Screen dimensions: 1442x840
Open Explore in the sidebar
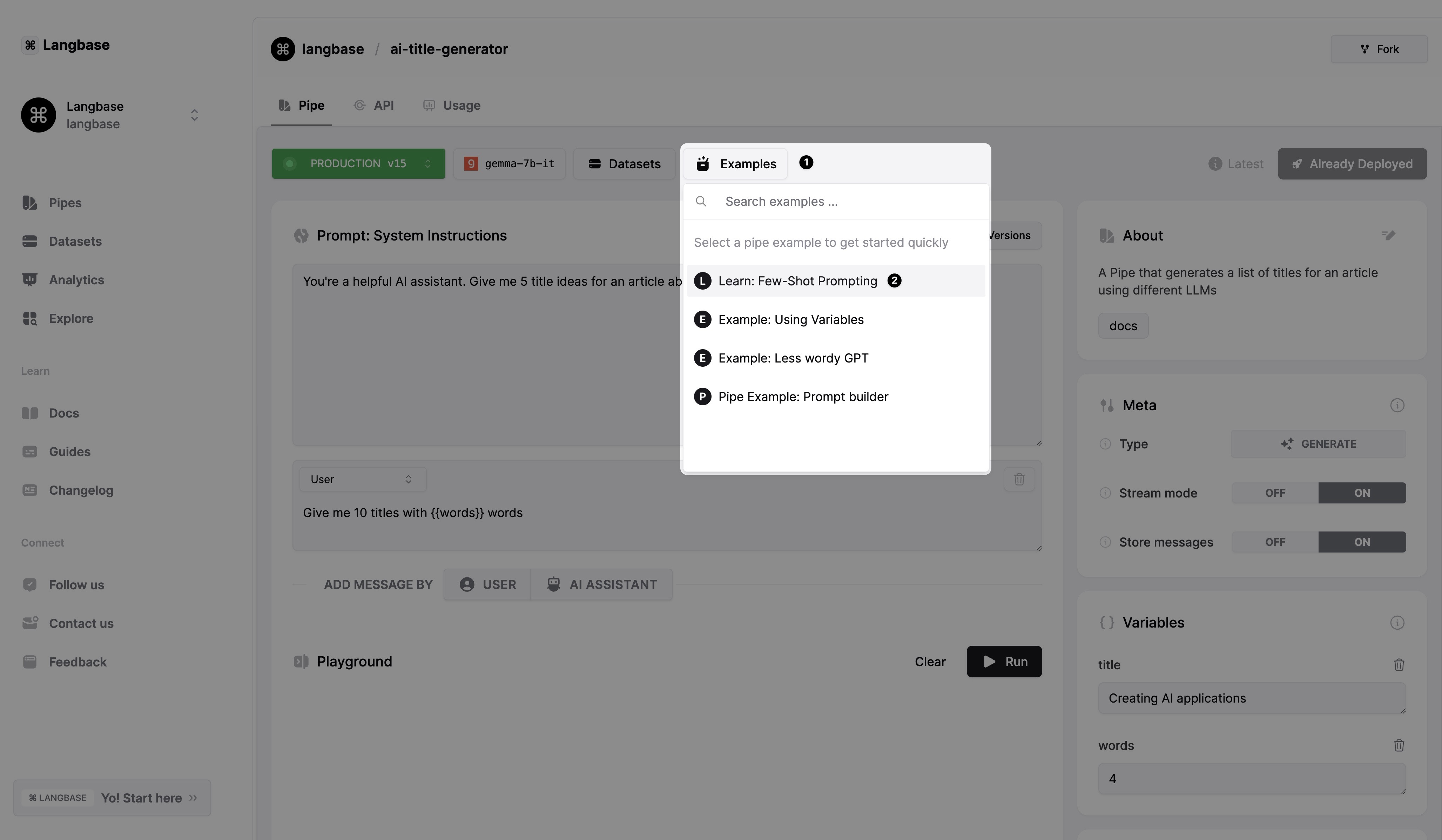[x=71, y=318]
